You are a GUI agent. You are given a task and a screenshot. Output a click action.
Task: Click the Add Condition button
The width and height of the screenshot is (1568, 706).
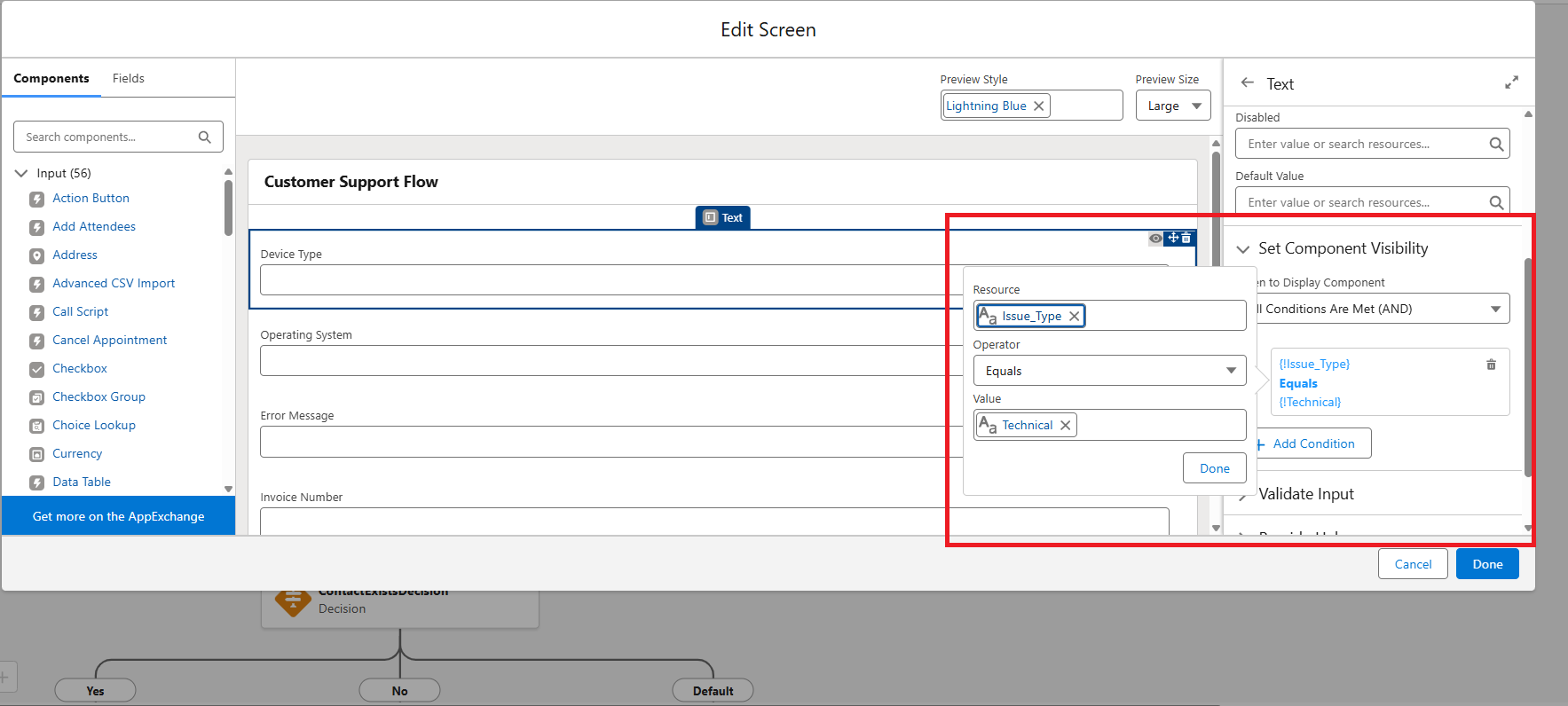(x=1313, y=443)
